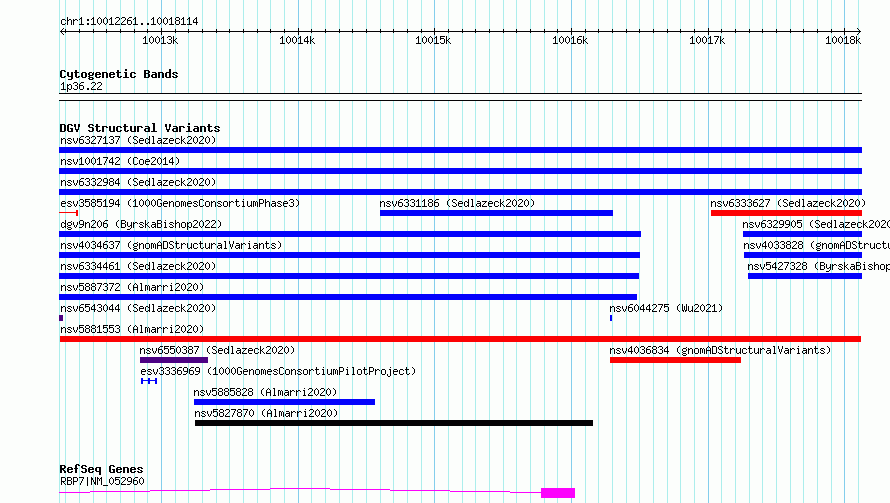Open nsv5827870 (Almarri2020) label
The width and height of the screenshot is (890, 503).
click(266, 413)
